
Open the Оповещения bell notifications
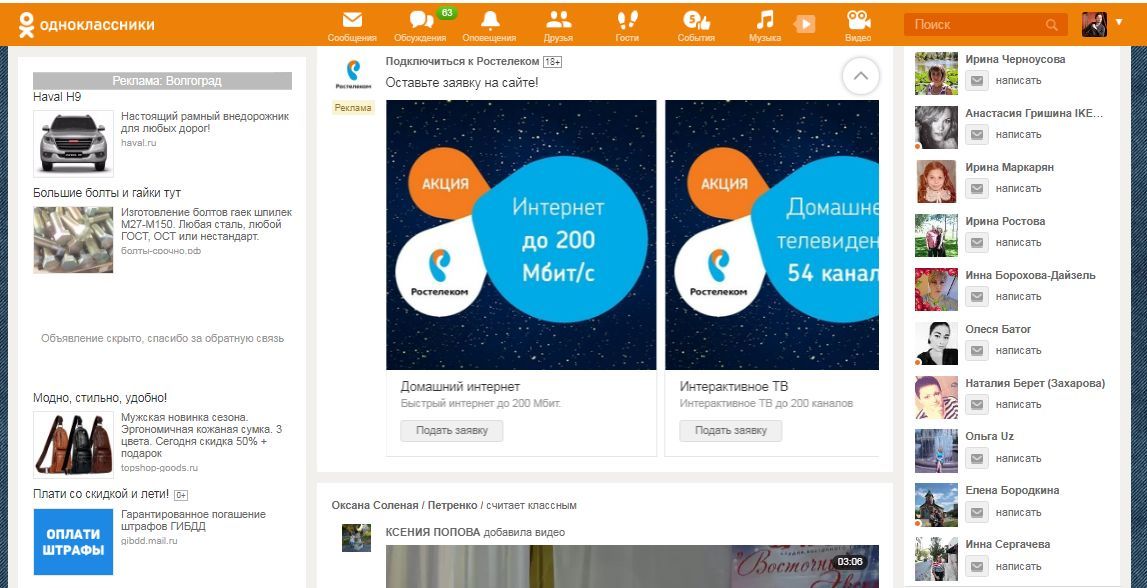tap(489, 26)
